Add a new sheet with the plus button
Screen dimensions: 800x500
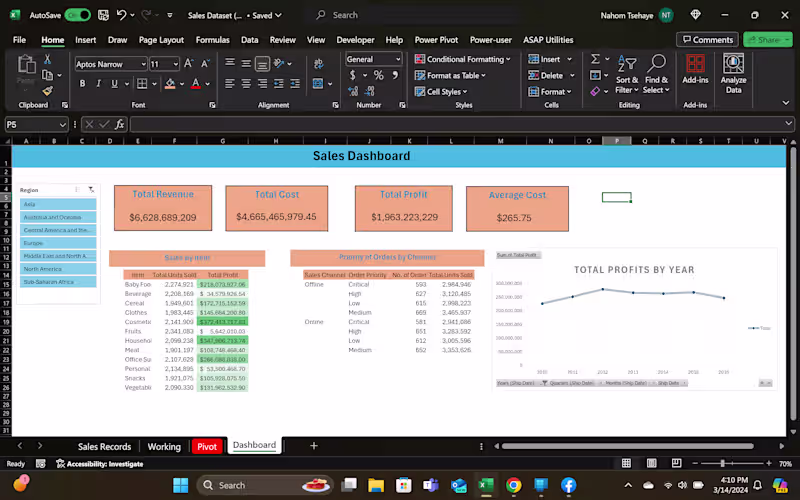click(314, 446)
